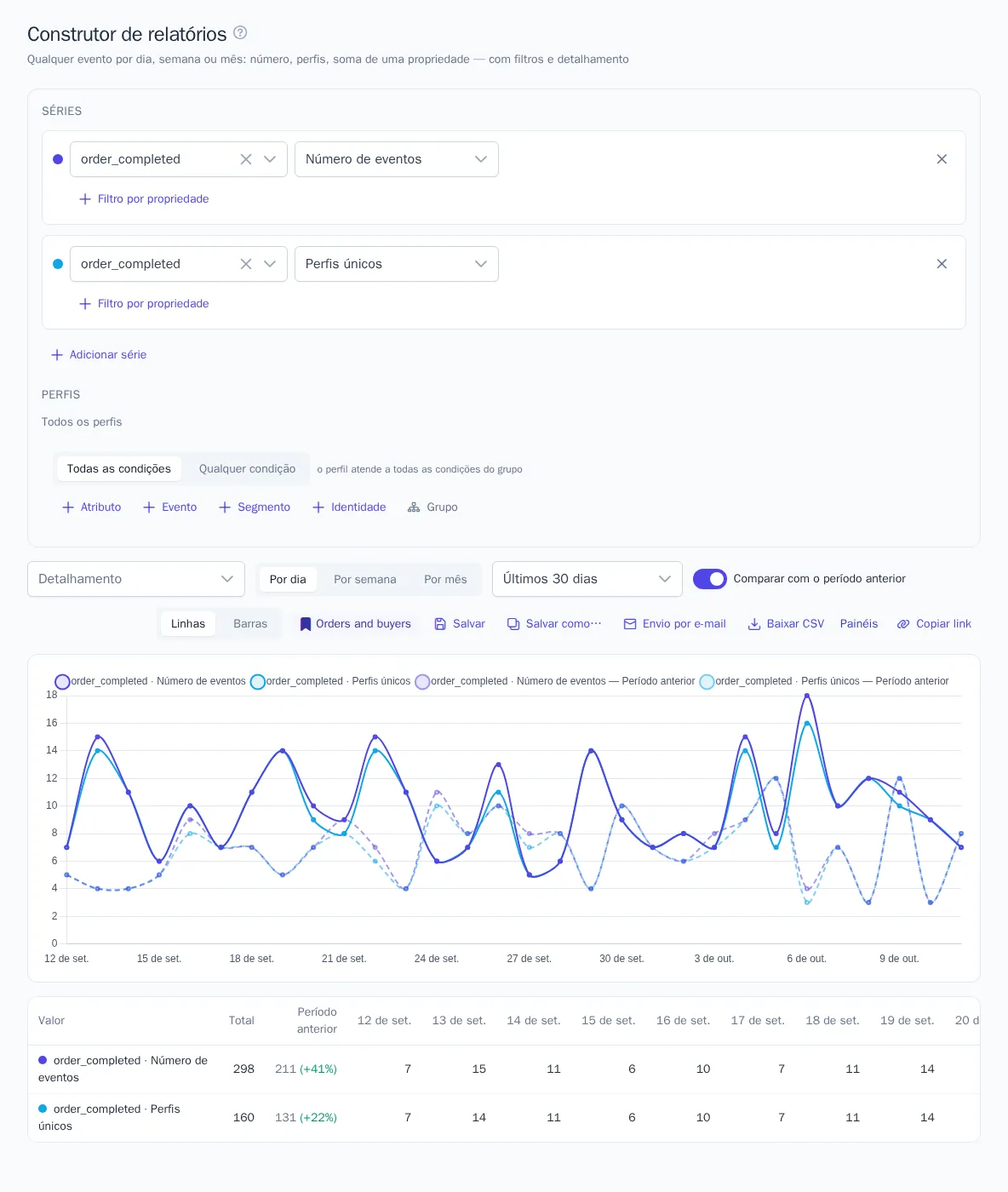Add an Evento condition

(x=170, y=507)
